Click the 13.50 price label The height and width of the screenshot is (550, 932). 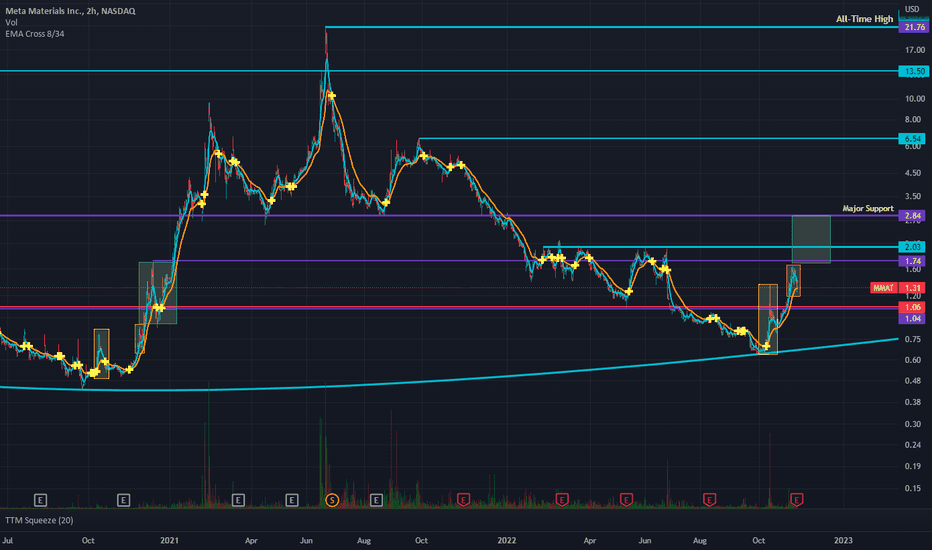pos(914,71)
